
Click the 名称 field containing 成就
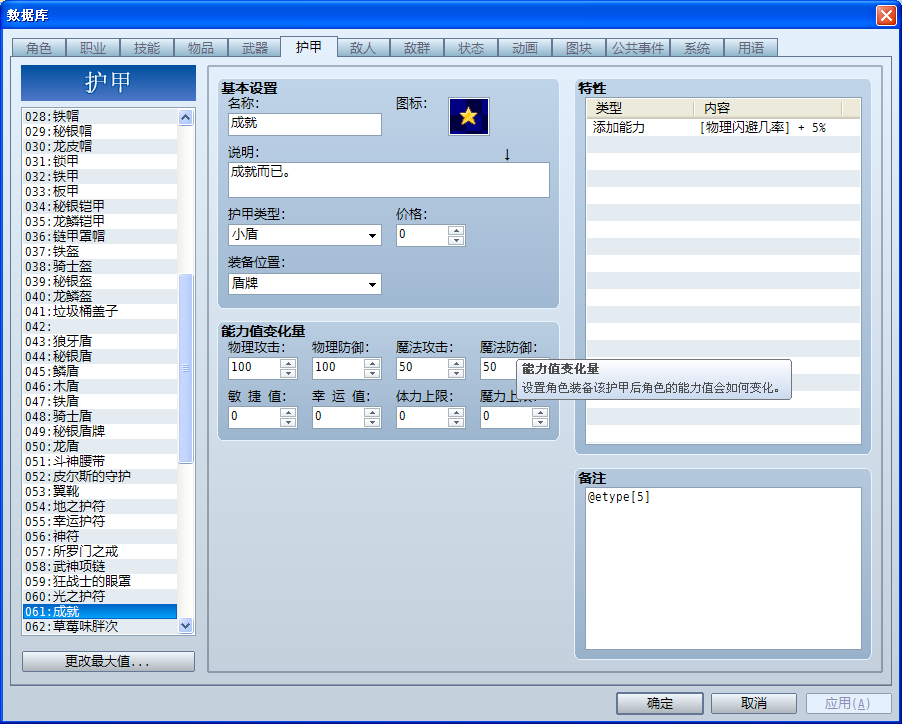(304, 124)
